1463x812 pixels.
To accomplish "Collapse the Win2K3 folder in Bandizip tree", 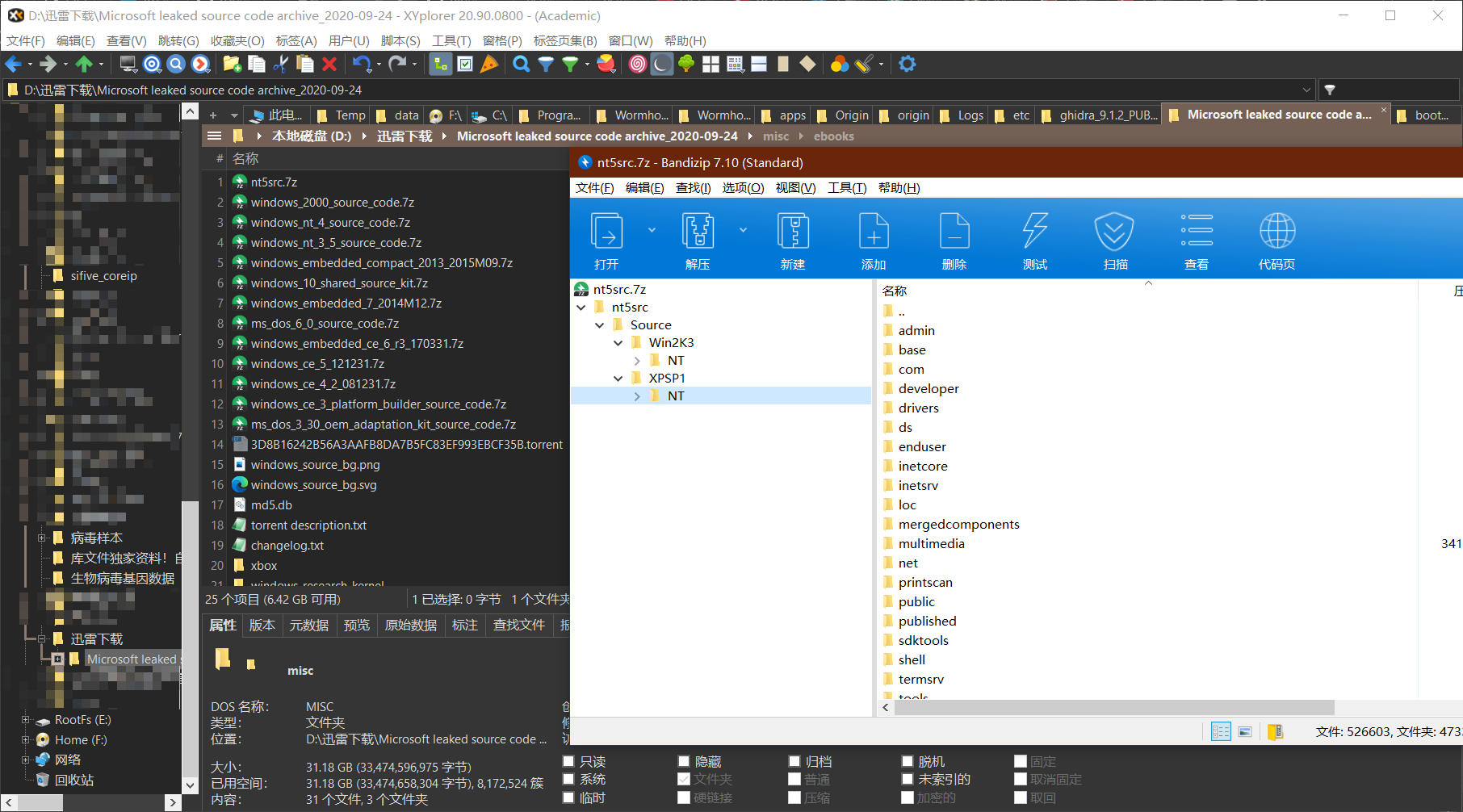I will pos(618,343).
